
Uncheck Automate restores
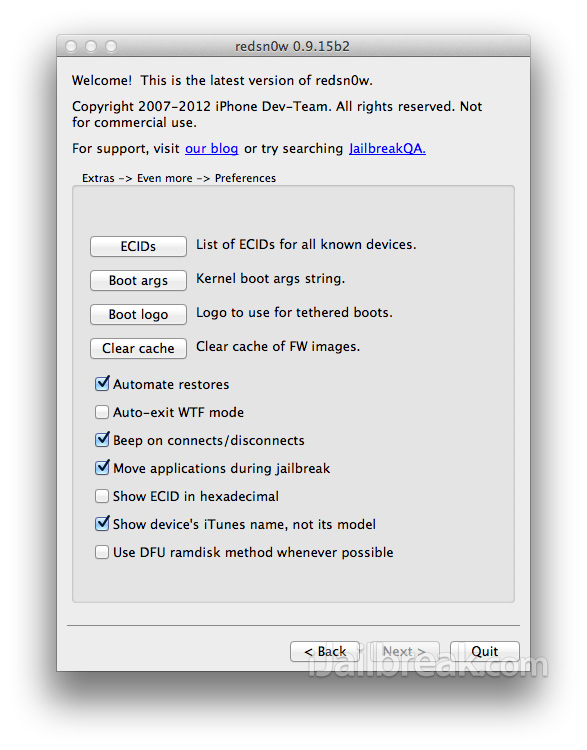102,384
